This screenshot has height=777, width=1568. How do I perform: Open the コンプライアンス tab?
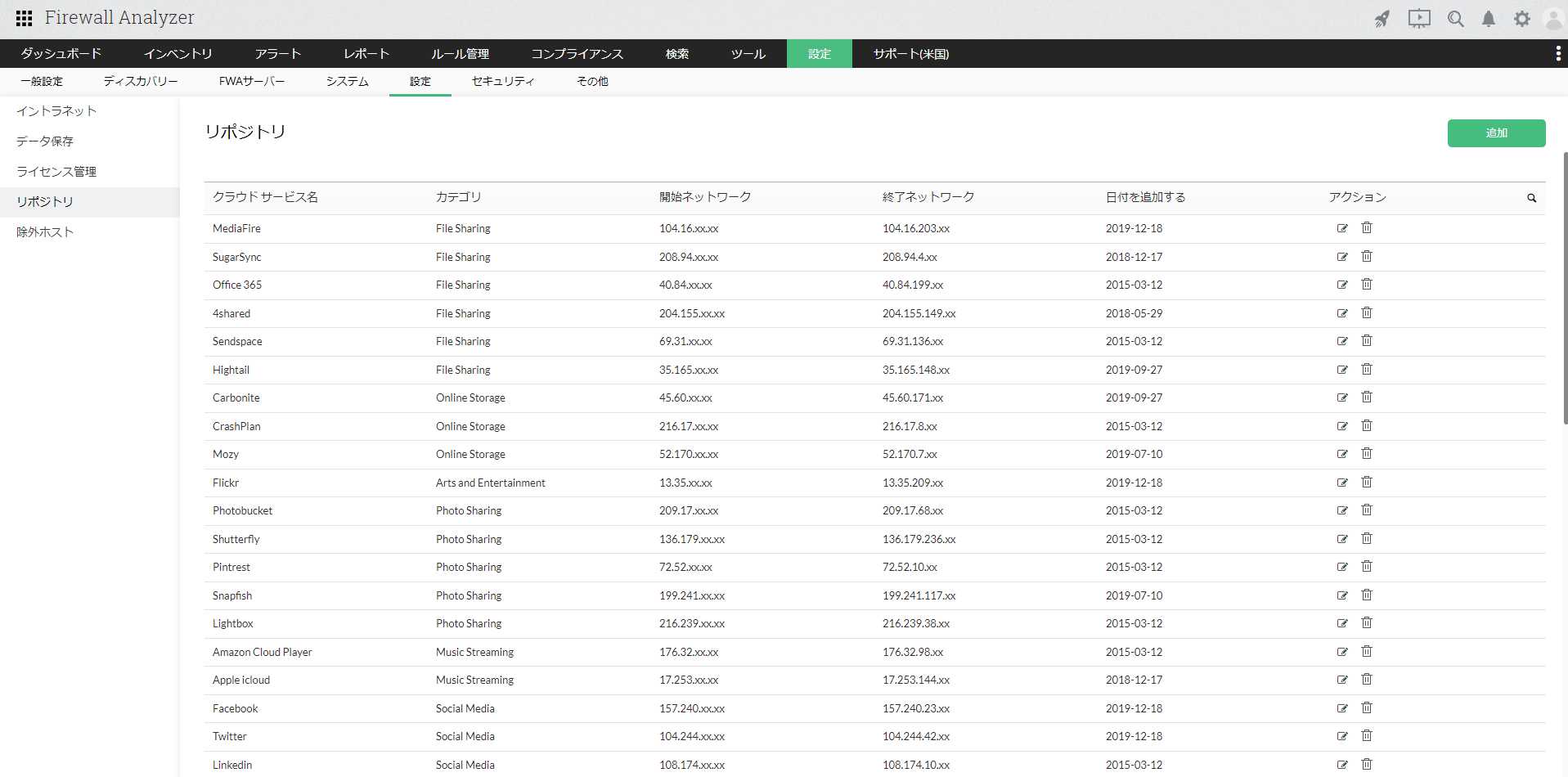[x=577, y=54]
